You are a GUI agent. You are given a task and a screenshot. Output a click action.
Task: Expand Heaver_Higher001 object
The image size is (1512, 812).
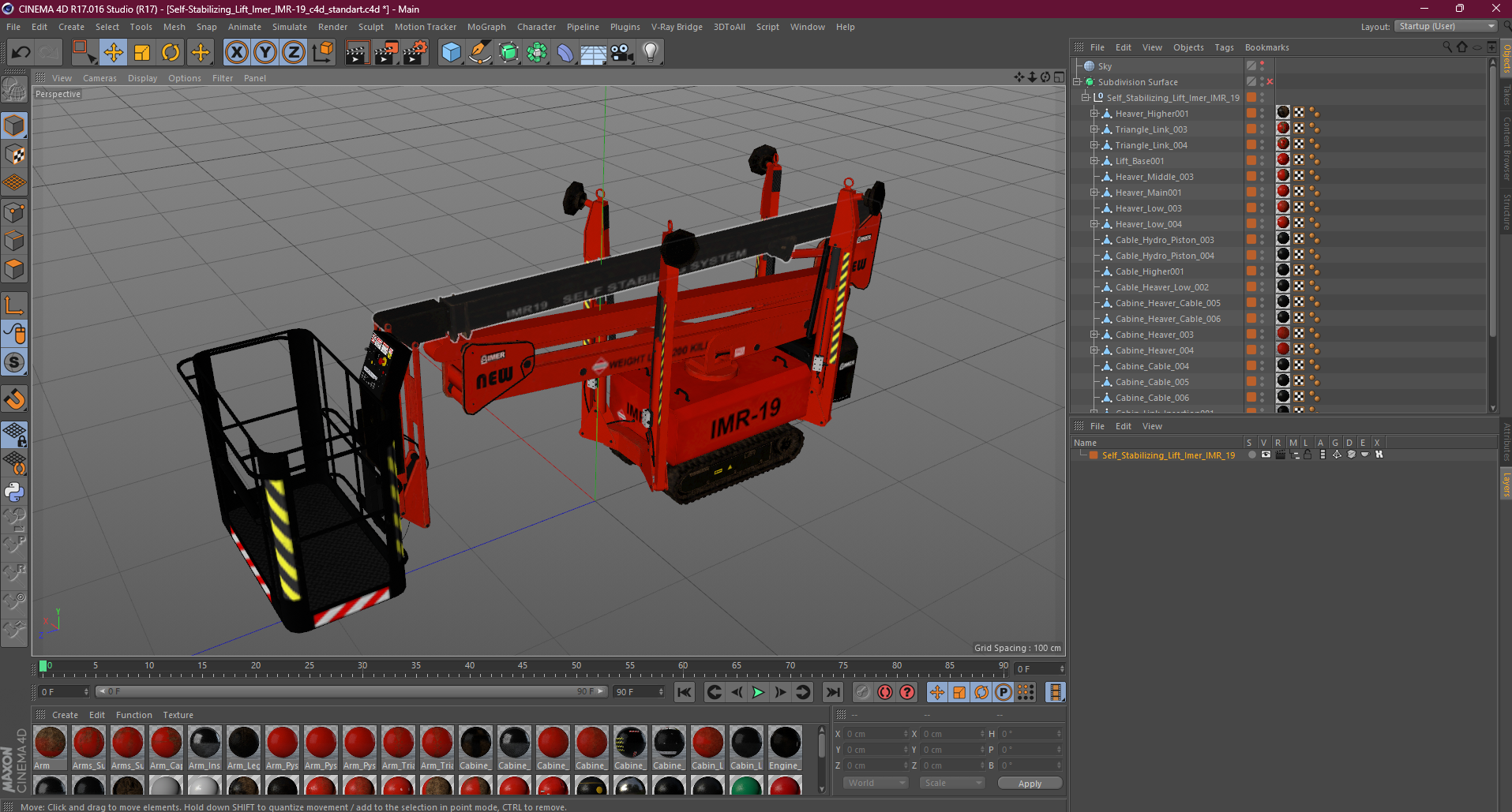(x=1094, y=114)
